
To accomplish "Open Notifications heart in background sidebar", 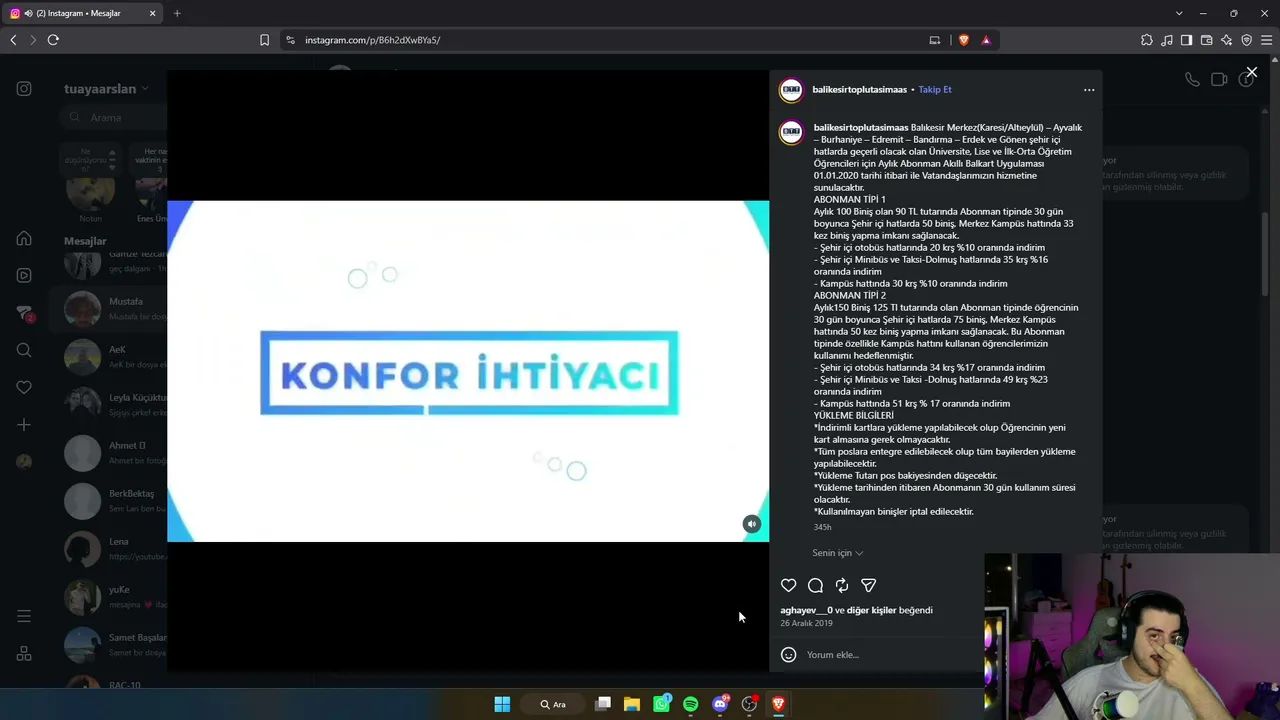I will 24,387.
